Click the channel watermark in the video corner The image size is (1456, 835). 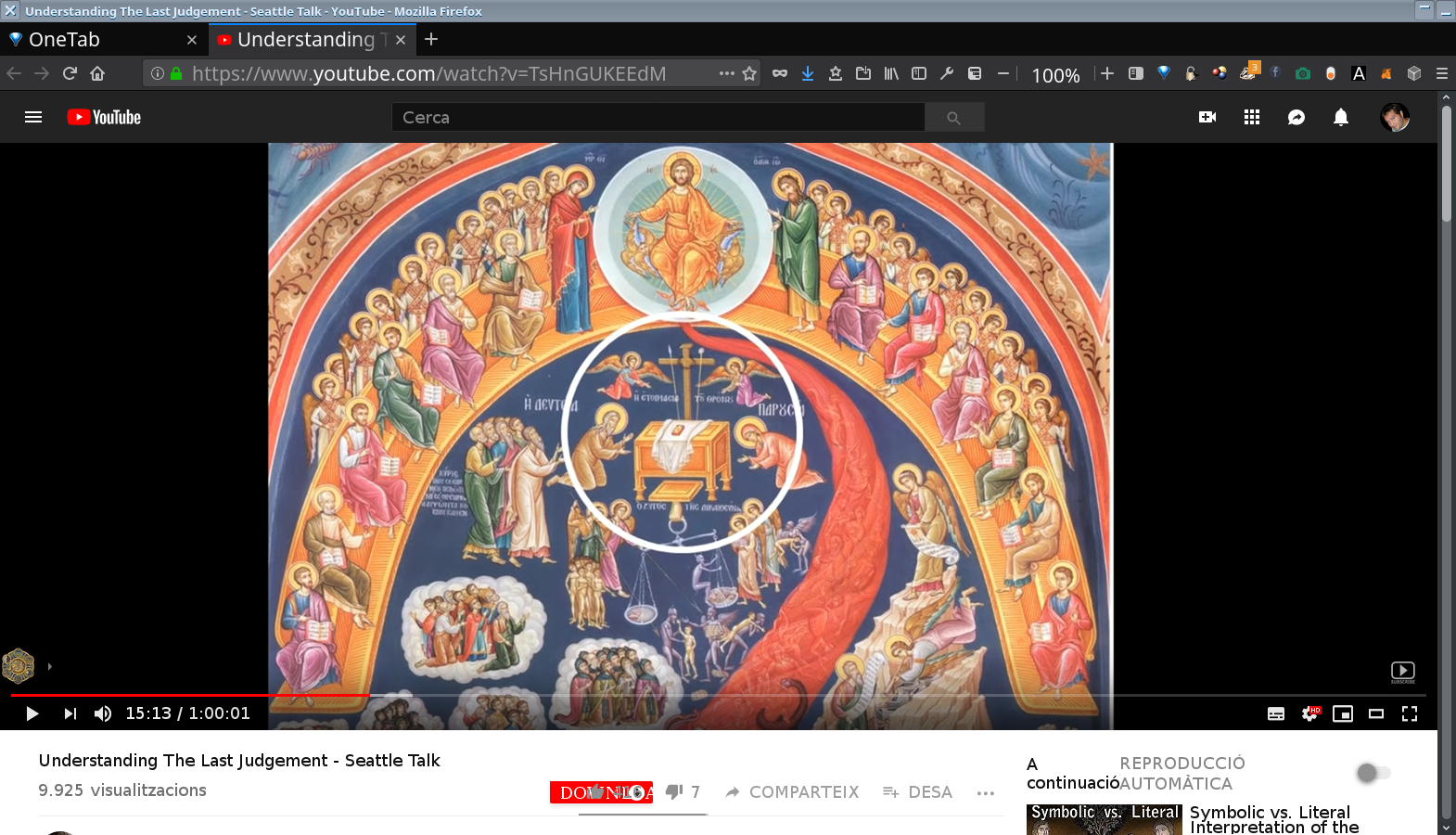tap(1402, 673)
